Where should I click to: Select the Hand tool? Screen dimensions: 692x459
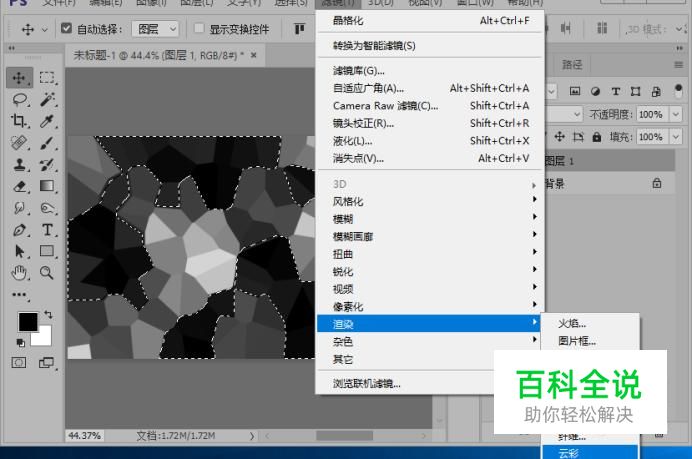[x=19, y=273]
